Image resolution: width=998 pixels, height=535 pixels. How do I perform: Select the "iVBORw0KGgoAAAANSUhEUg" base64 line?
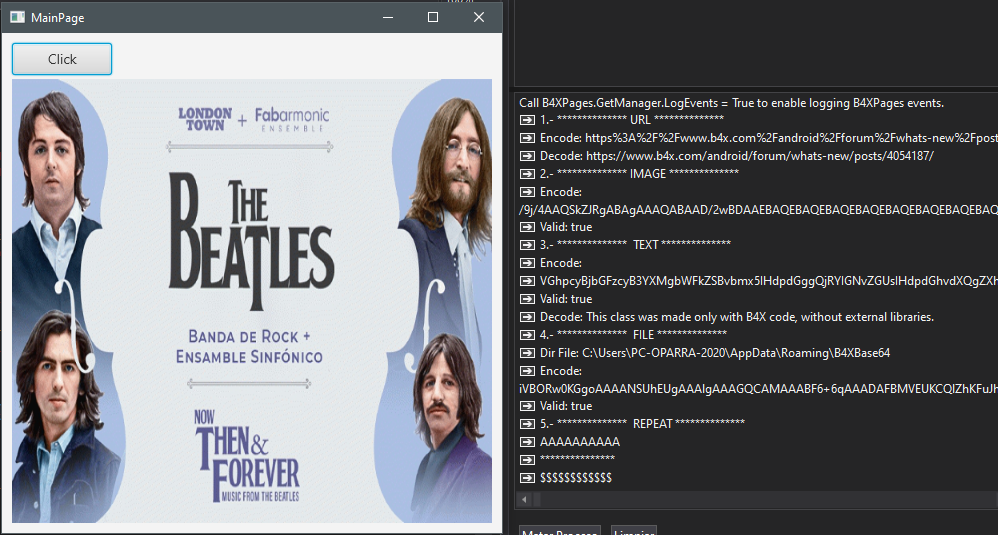point(758,389)
